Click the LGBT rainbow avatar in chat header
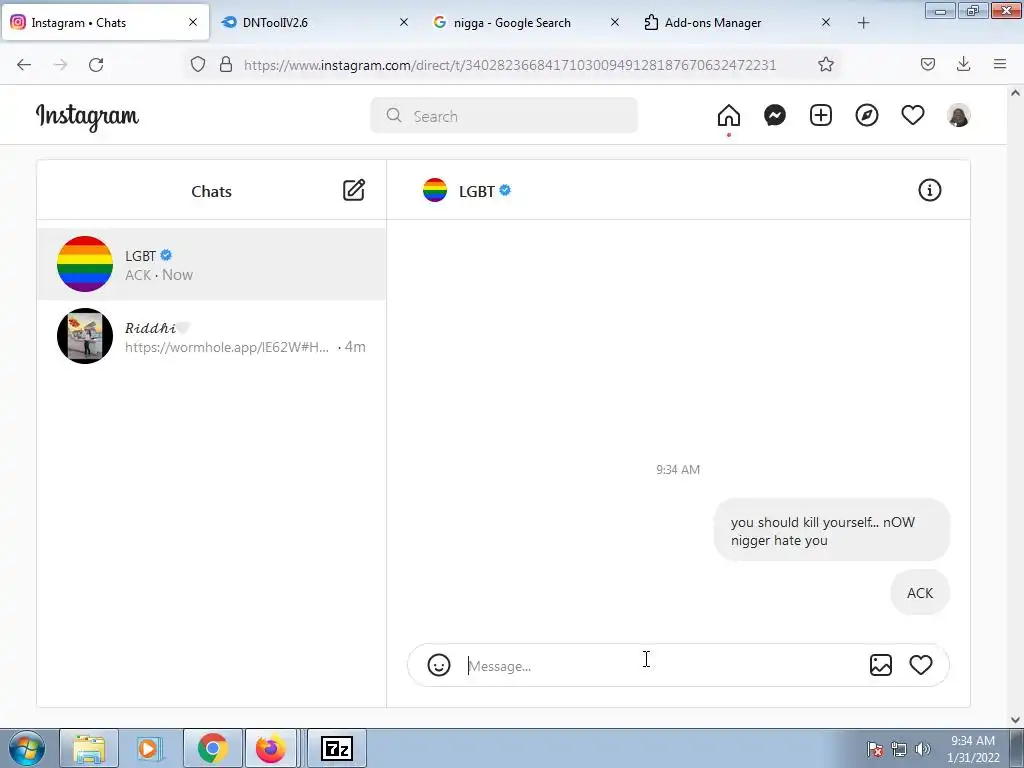Viewport: 1024px width, 768px height. (435, 190)
